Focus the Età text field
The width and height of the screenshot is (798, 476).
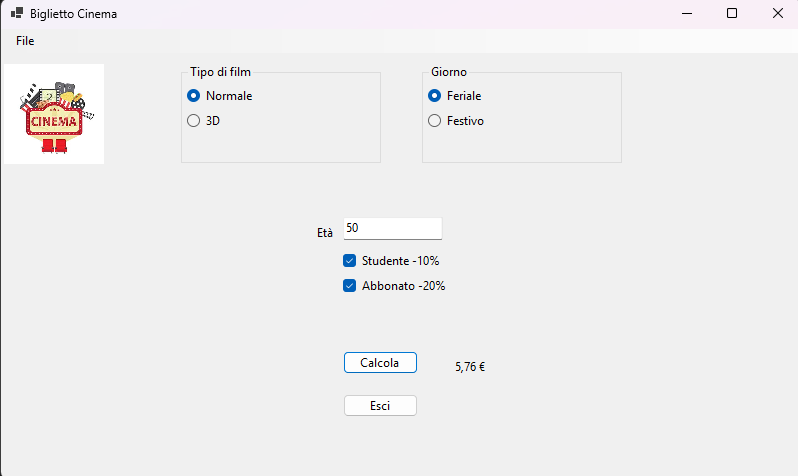pyautogui.click(x=392, y=229)
